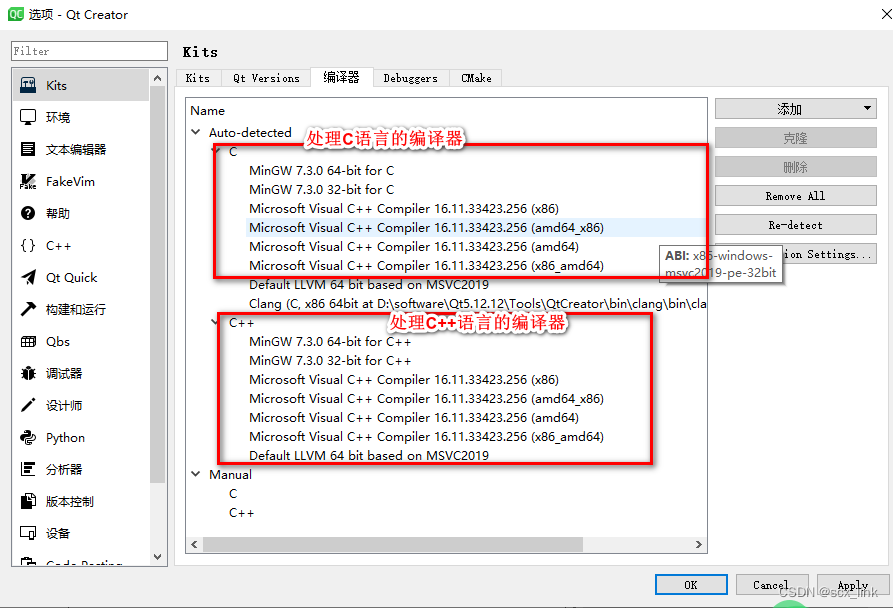Select MinGW 7.3.0 32-bit for C++
Viewport: 893px width, 608px height.
tap(330, 360)
